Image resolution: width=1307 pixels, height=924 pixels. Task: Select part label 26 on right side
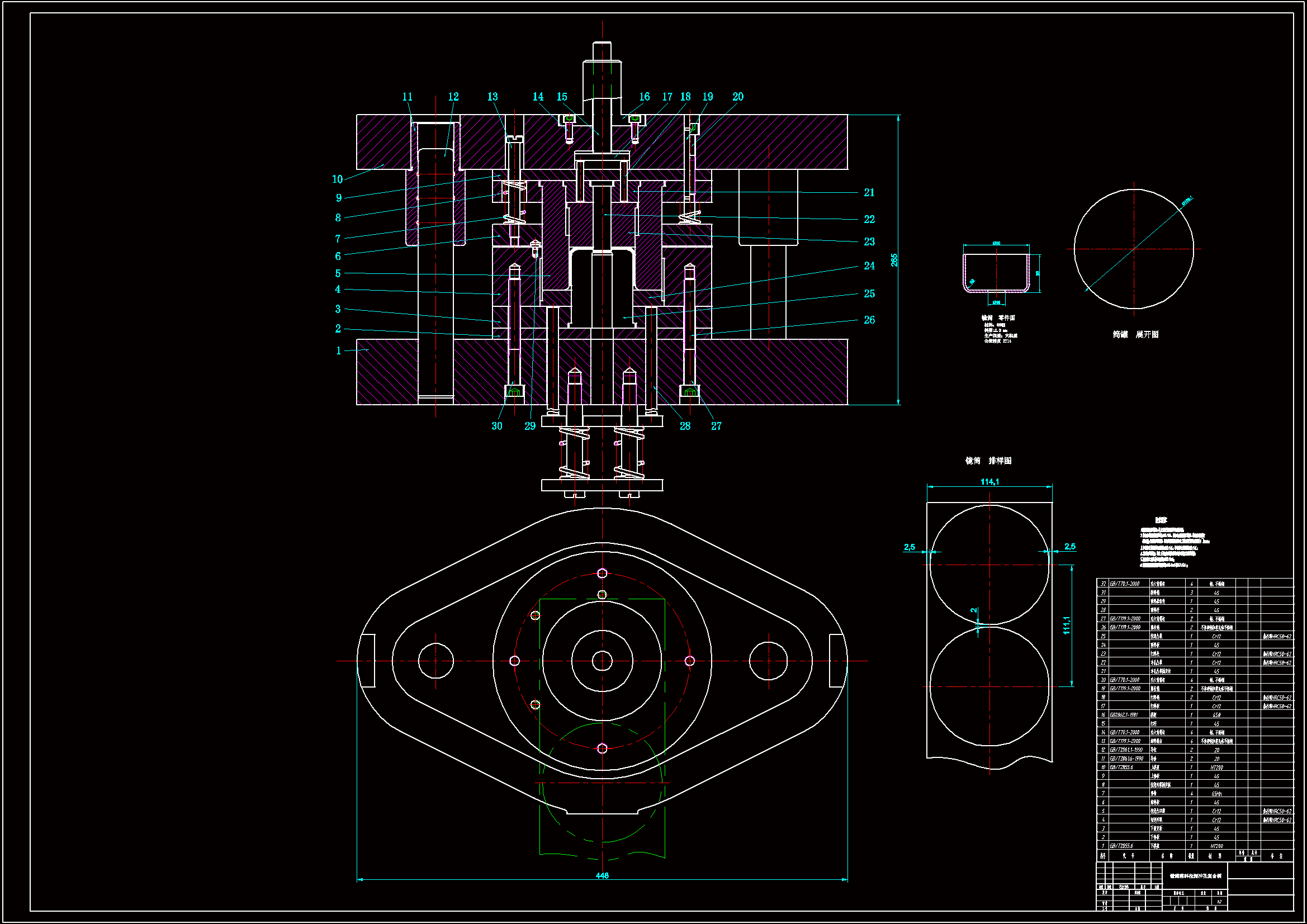(x=869, y=320)
